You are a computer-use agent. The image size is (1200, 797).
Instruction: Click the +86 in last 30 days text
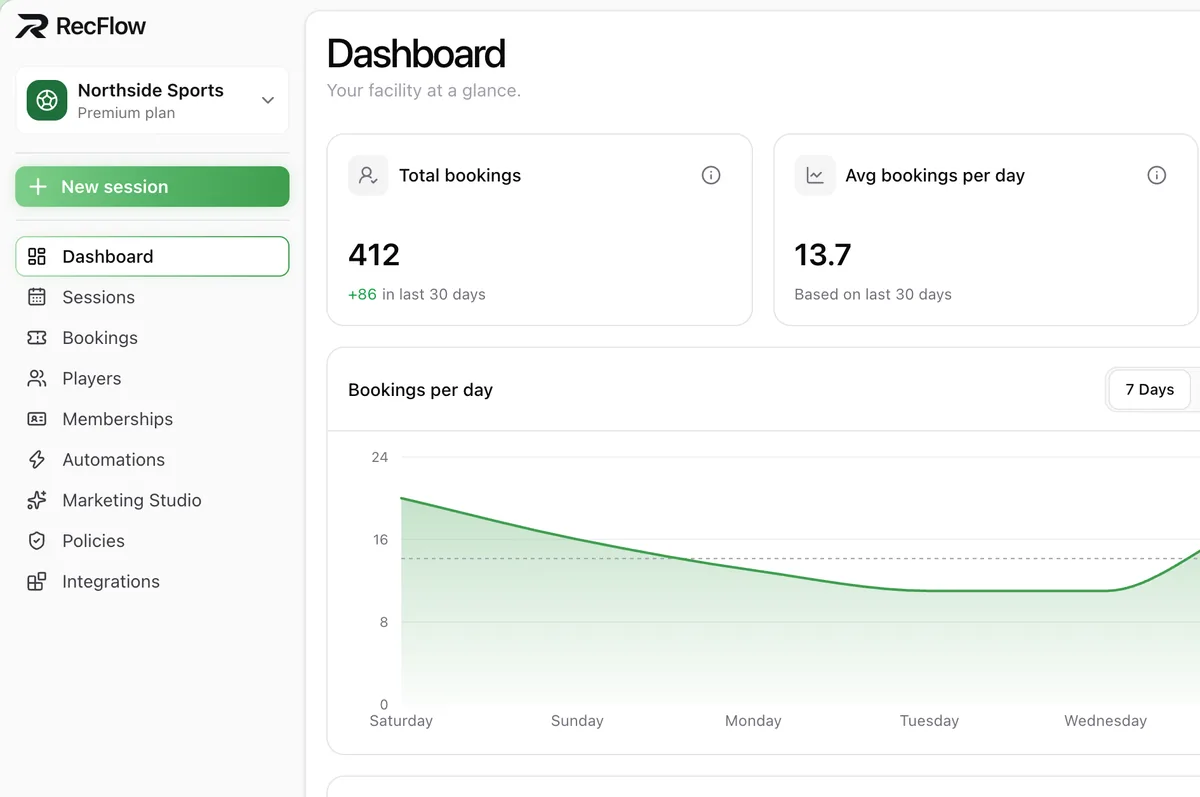pyautogui.click(x=417, y=295)
